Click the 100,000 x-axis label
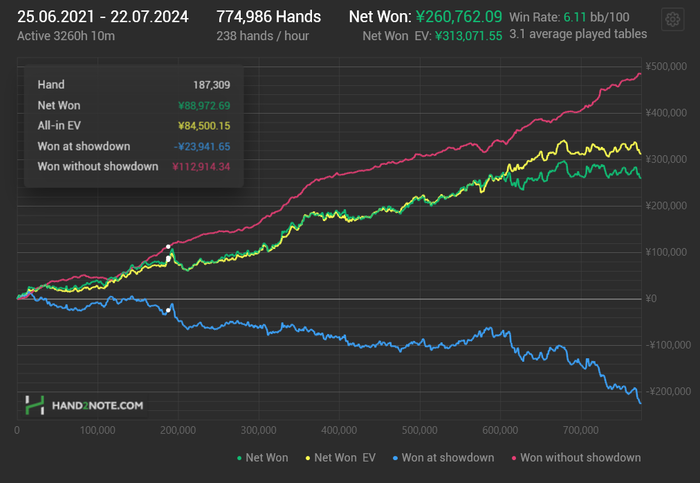 coord(97,430)
